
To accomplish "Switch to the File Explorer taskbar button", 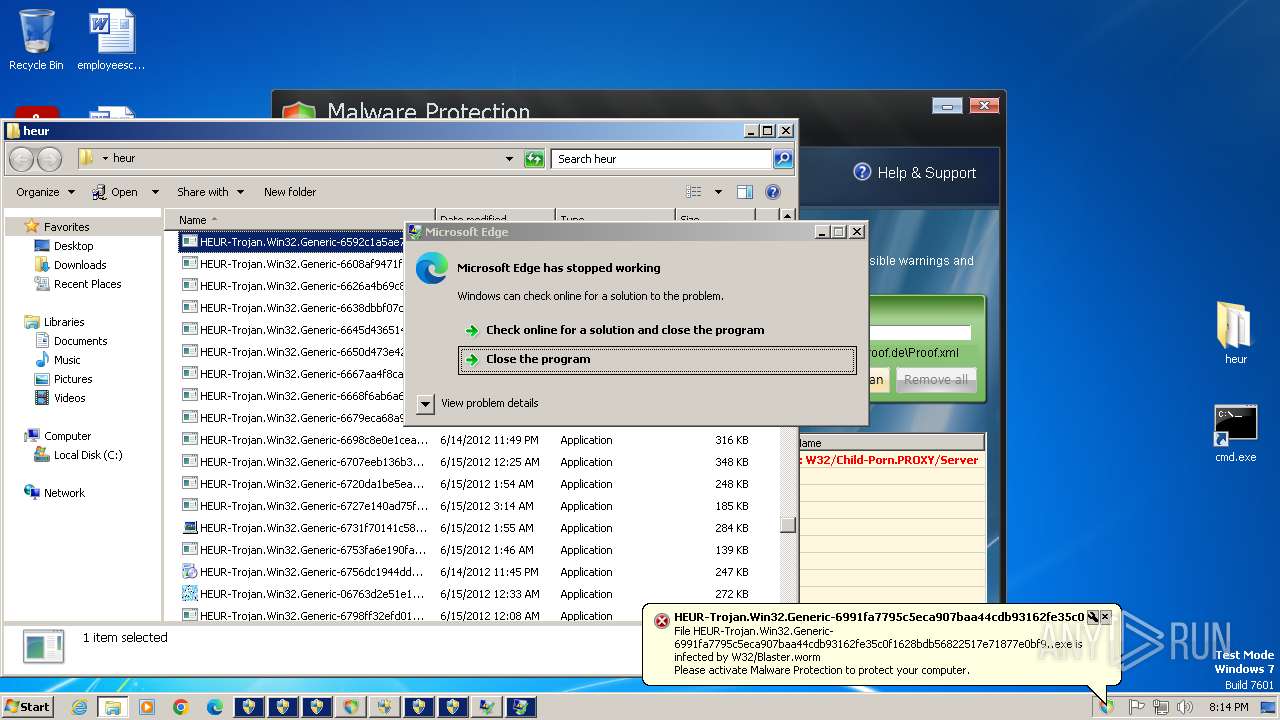I will tap(113, 707).
